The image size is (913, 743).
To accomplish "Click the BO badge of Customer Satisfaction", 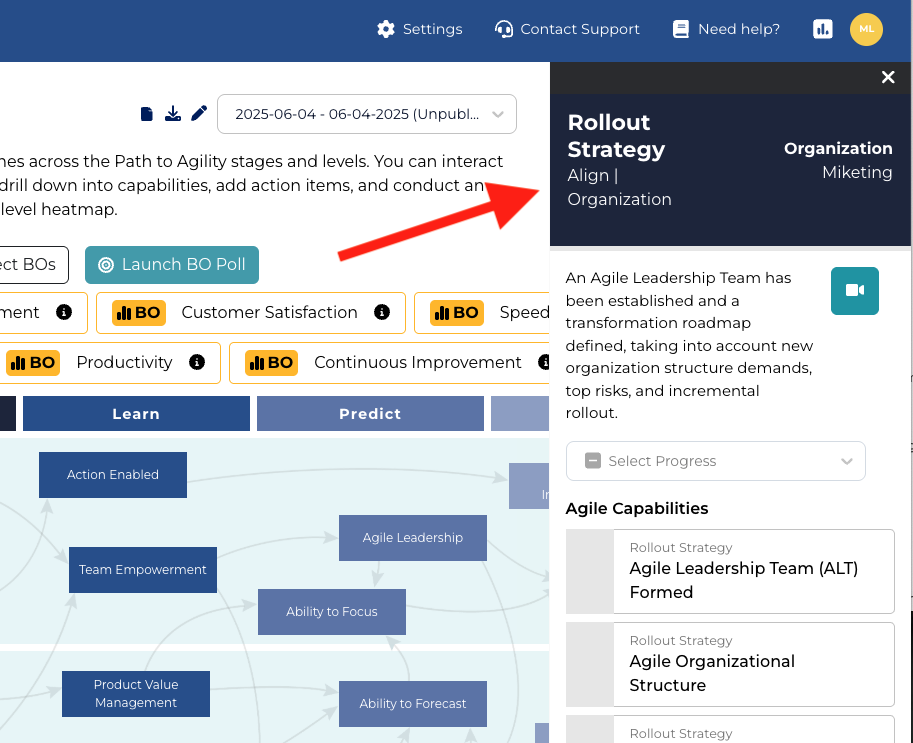I will (139, 313).
